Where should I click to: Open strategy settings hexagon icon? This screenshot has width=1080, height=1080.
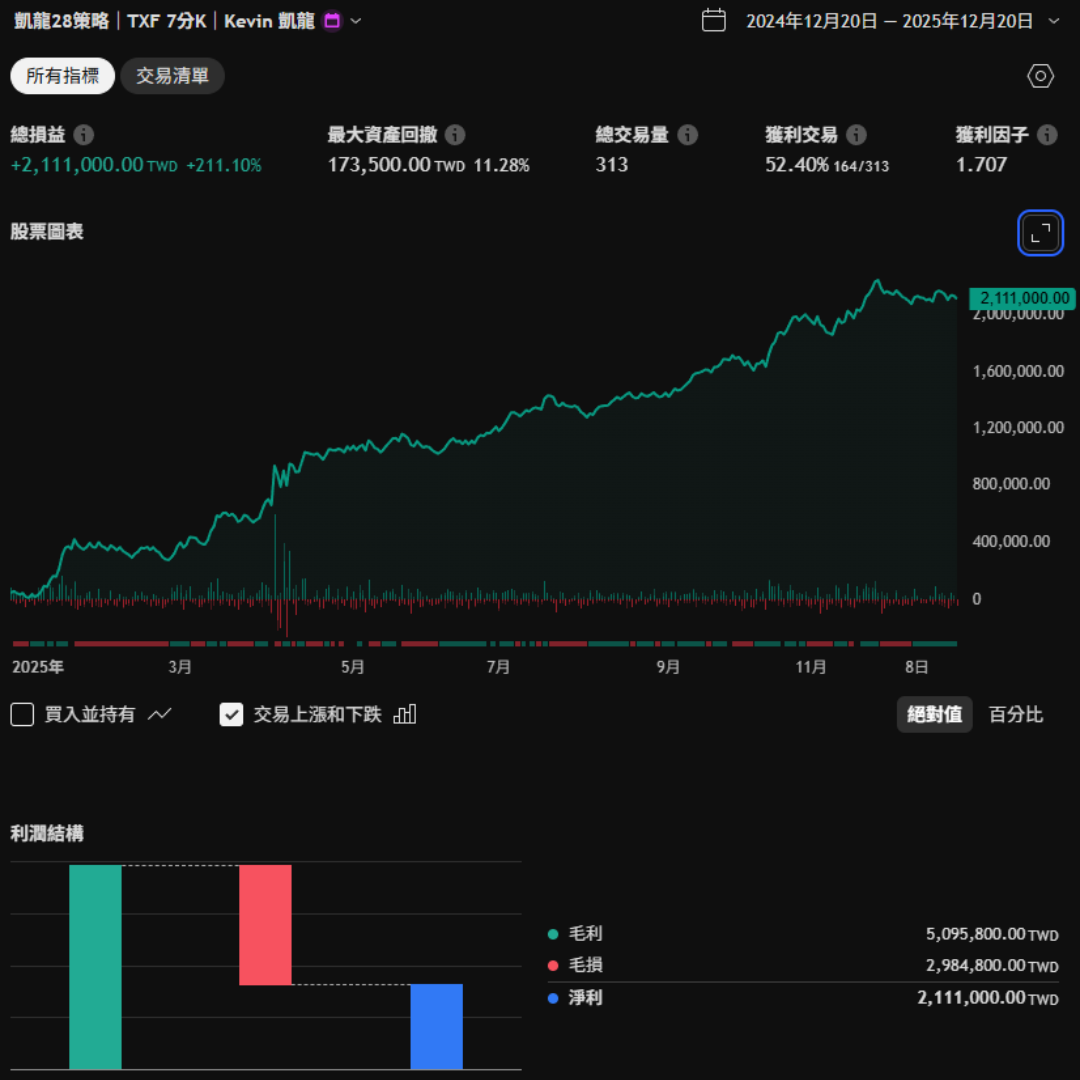tap(1040, 76)
